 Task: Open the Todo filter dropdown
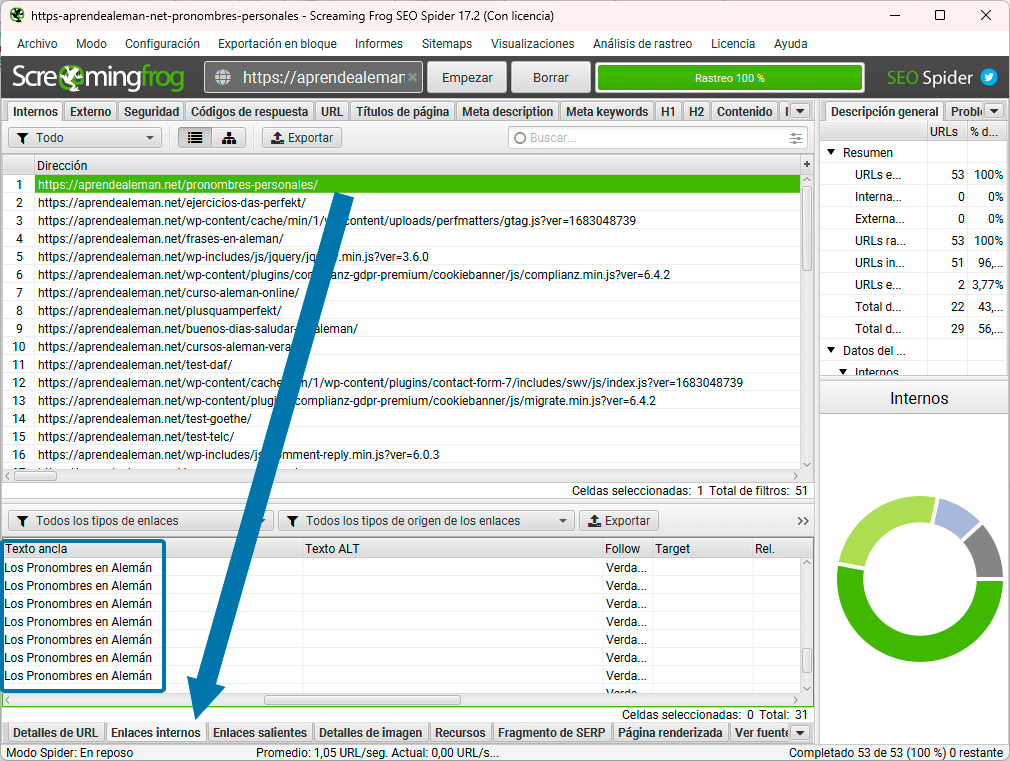84,138
